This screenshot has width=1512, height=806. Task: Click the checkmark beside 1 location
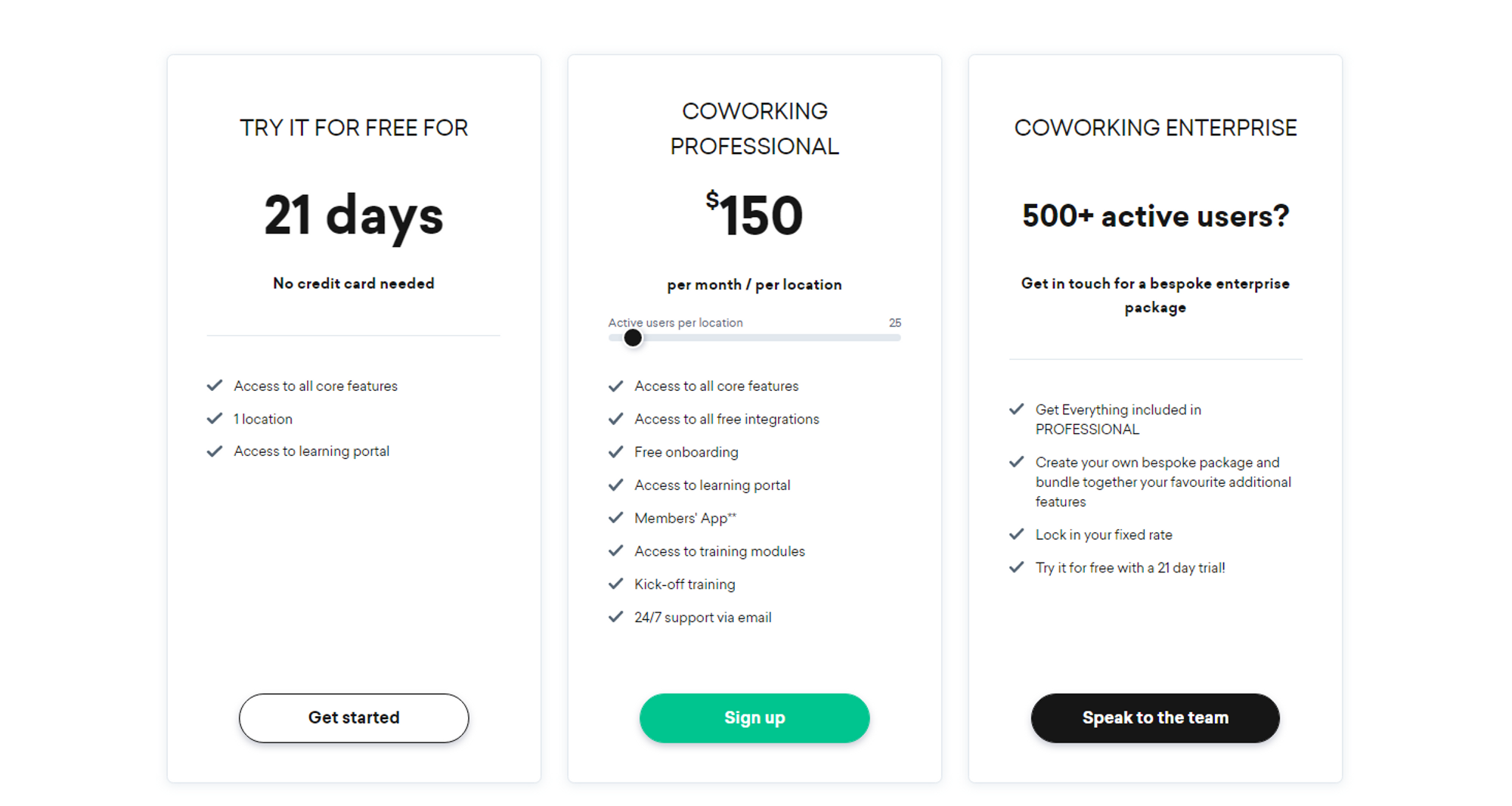(x=215, y=418)
